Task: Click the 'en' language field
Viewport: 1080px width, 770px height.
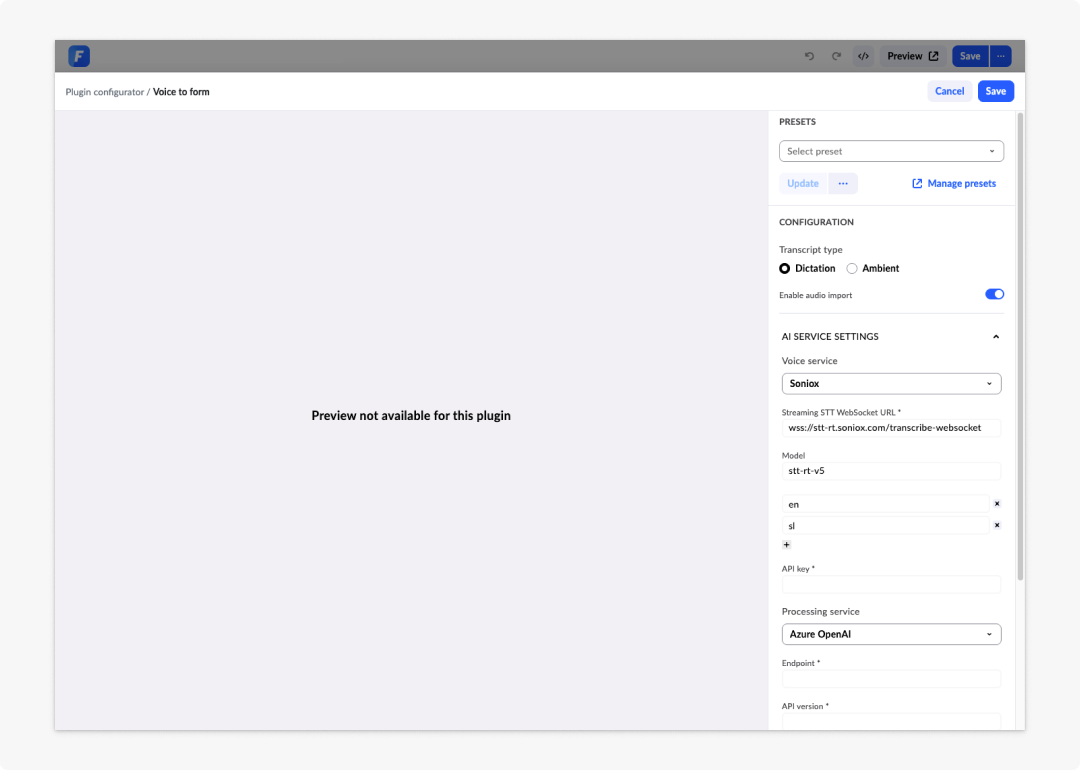Action: [885, 504]
